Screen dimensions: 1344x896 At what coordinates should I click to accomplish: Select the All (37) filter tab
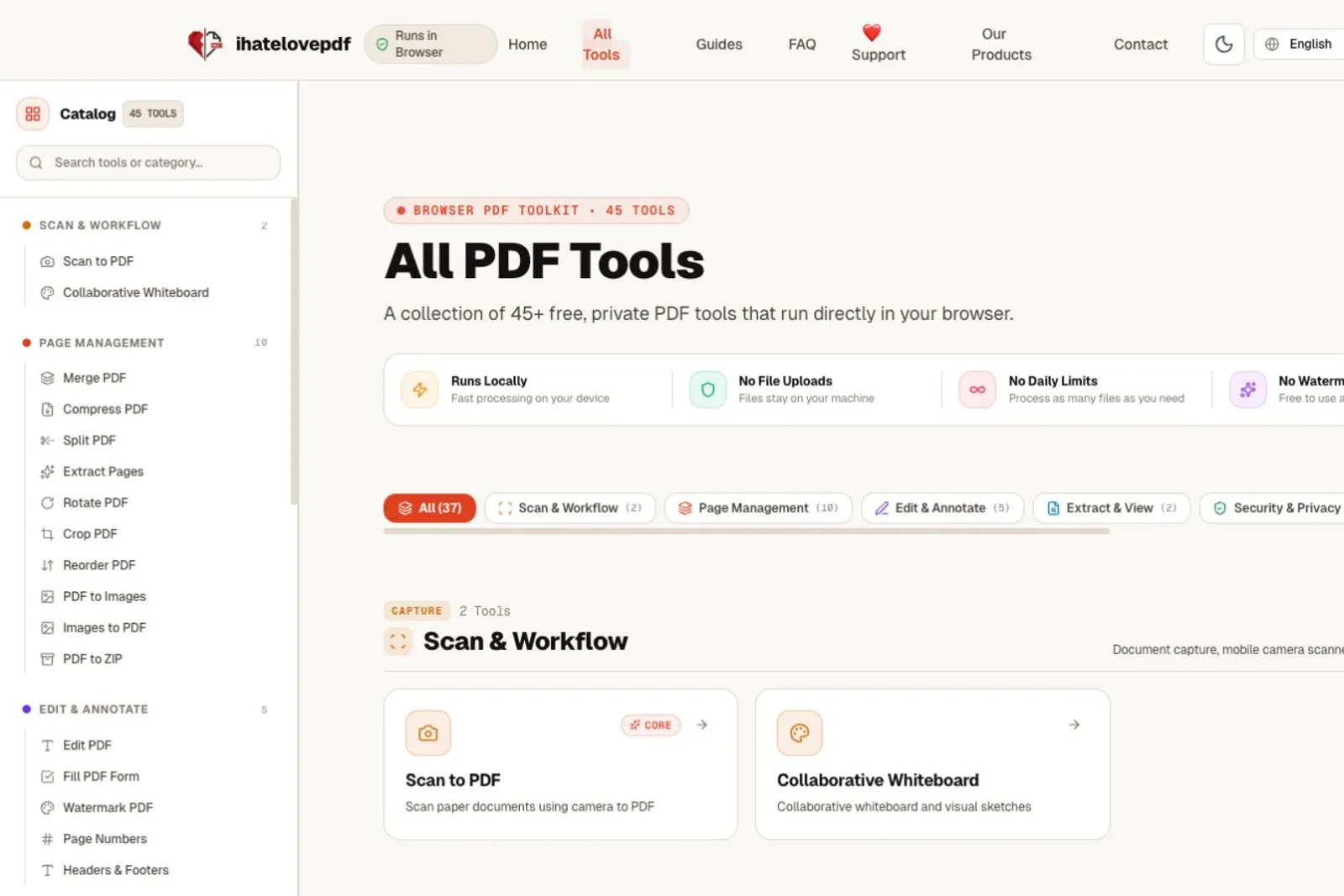tap(429, 508)
